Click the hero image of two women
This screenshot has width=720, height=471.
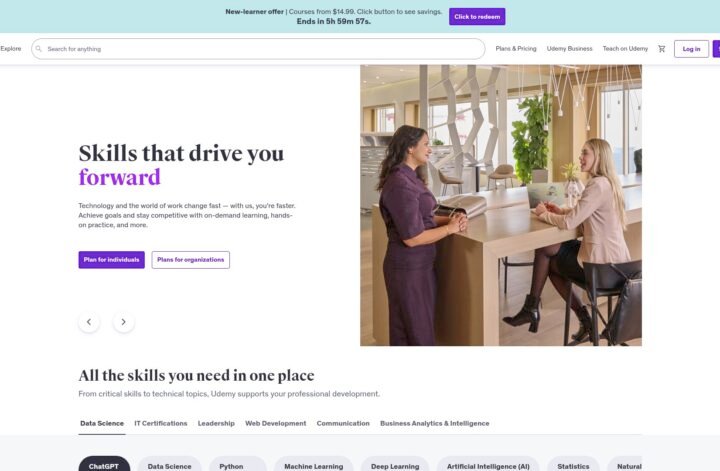click(501, 205)
